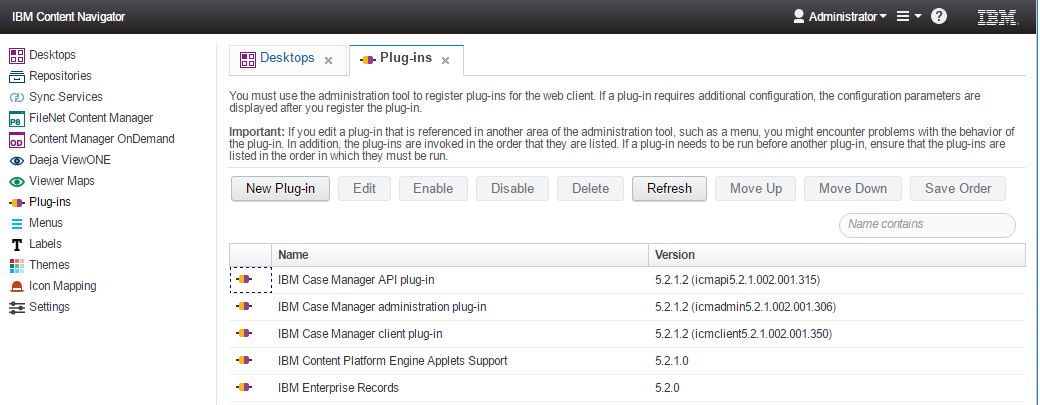Click plug icon for Content Platform Engine Applets
This screenshot has width=1040, height=405.
click(244, 360)
